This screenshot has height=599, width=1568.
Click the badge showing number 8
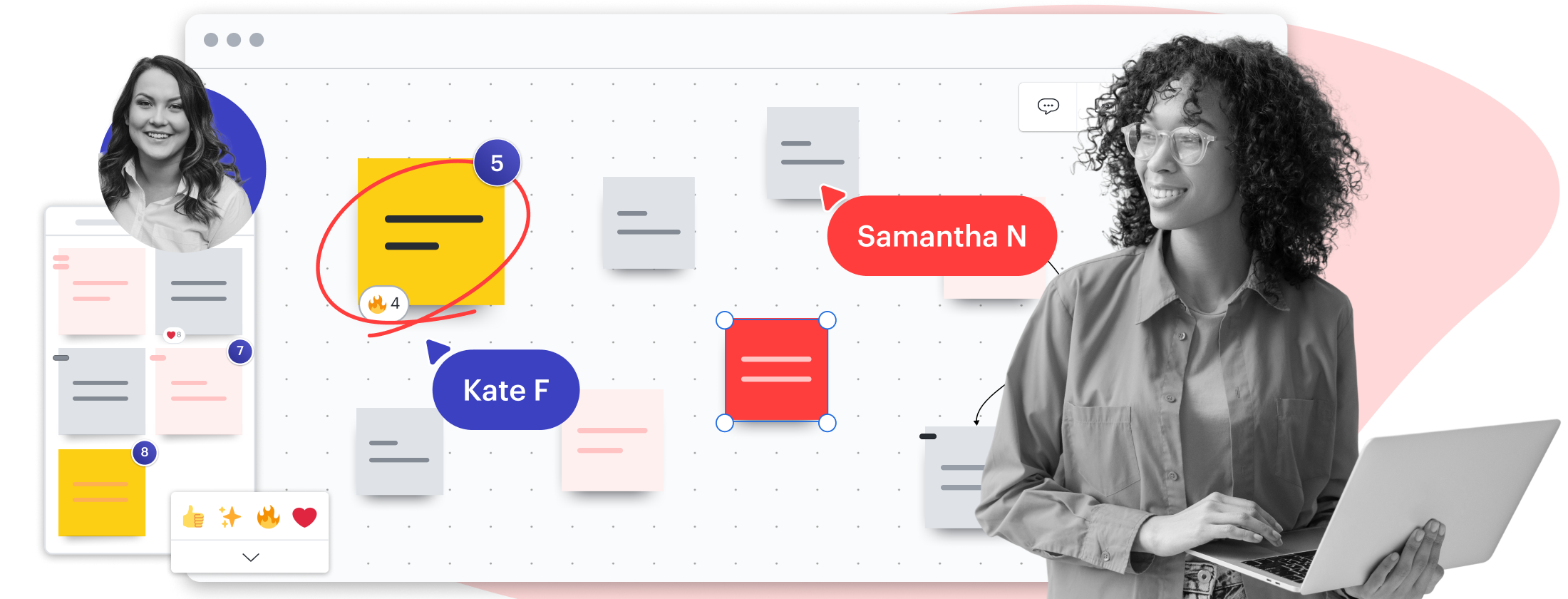(145, 452)
